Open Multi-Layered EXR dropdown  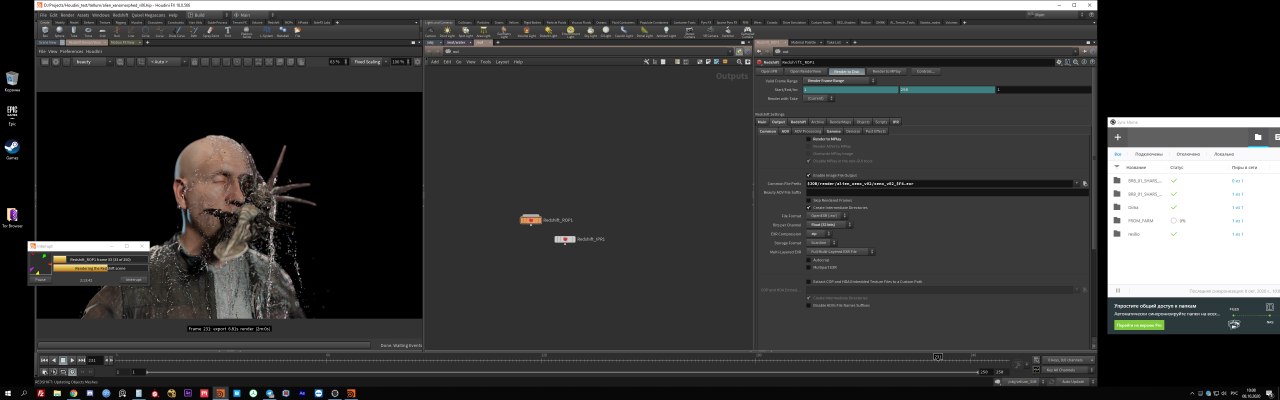[841, 251]
